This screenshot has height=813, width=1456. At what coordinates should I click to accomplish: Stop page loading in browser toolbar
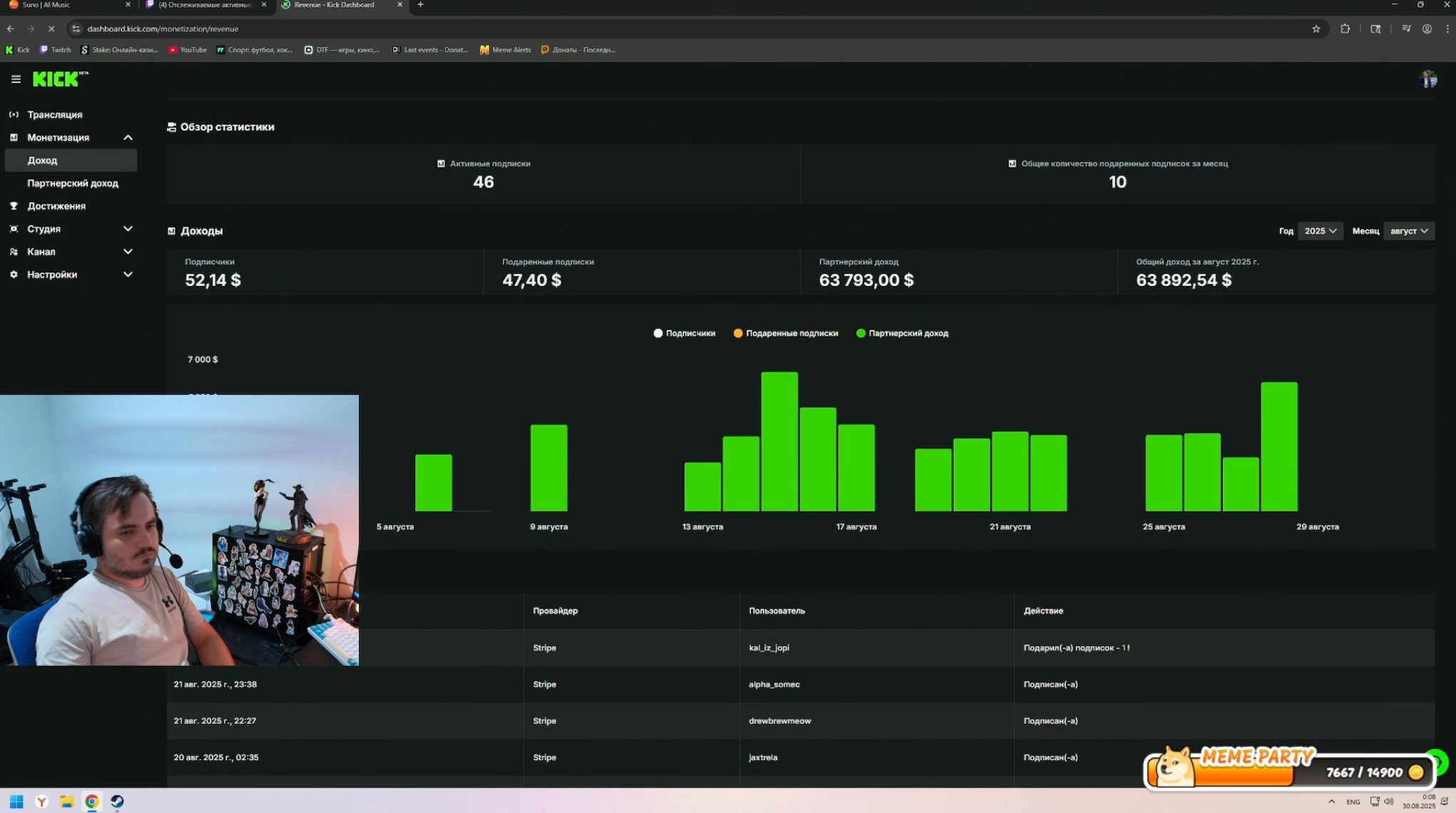[x=51, y=29]
